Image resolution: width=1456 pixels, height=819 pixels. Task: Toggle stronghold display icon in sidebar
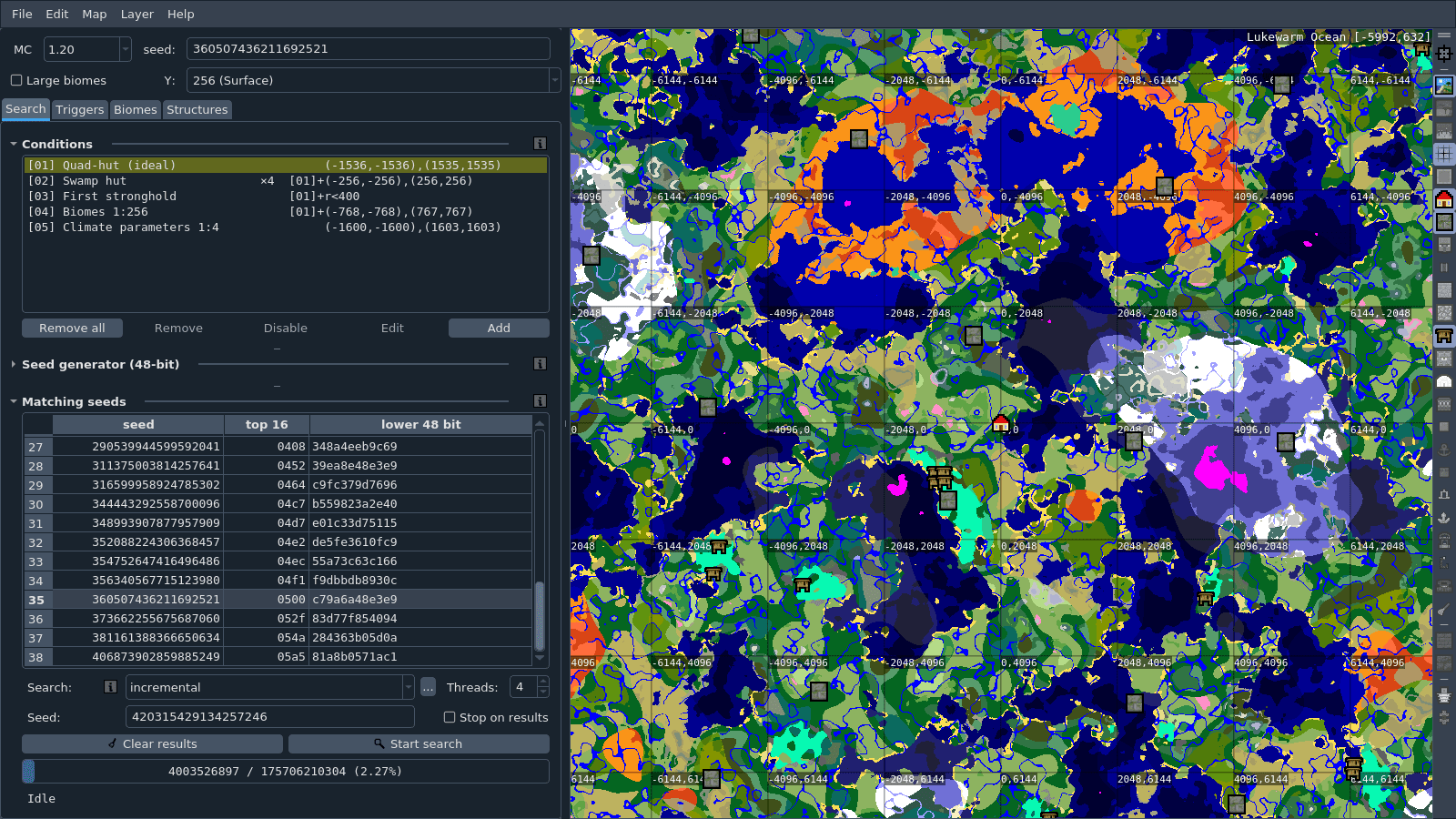coord(1444,222)
